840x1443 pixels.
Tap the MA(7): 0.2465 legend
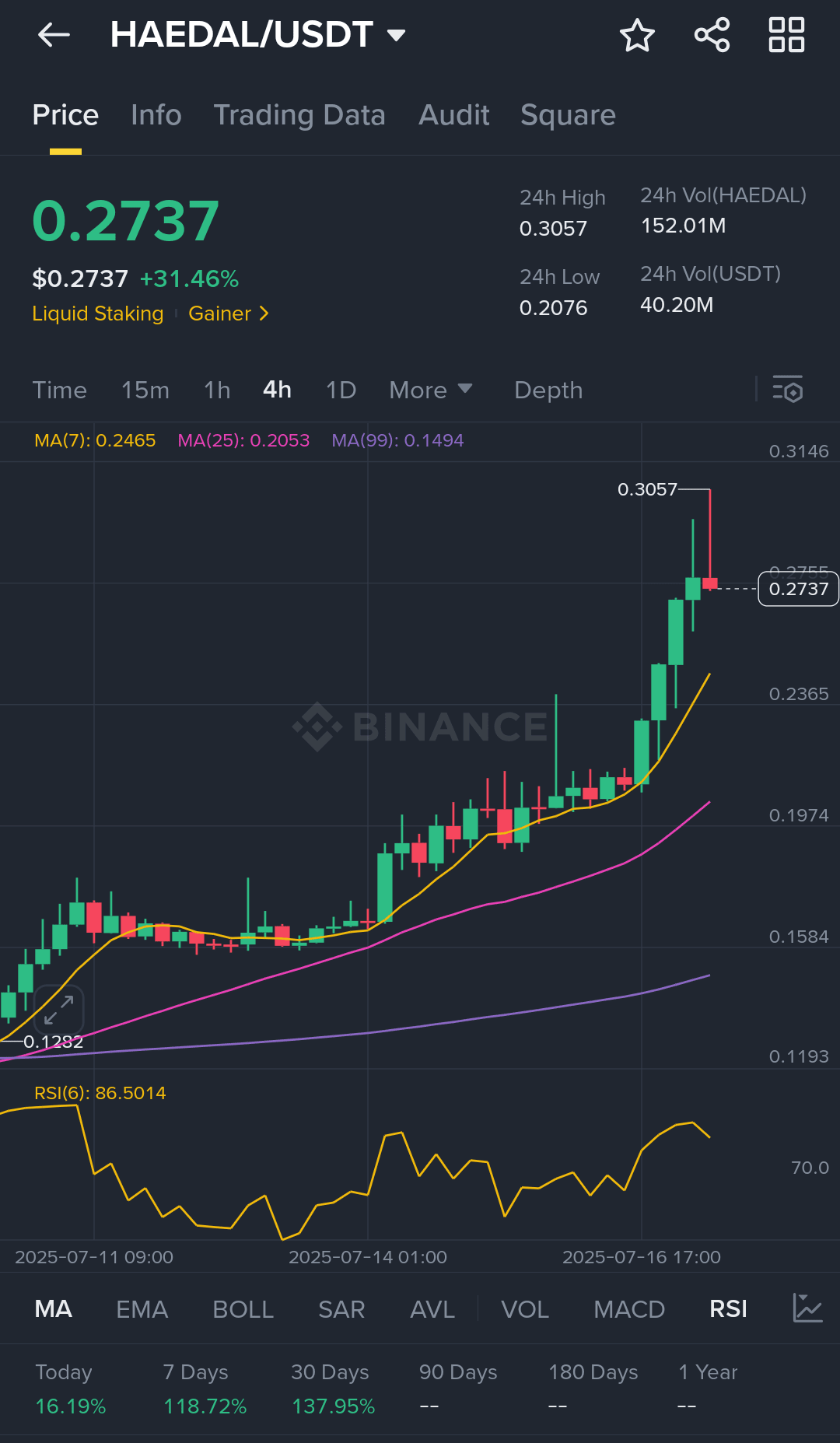(95, 440)
